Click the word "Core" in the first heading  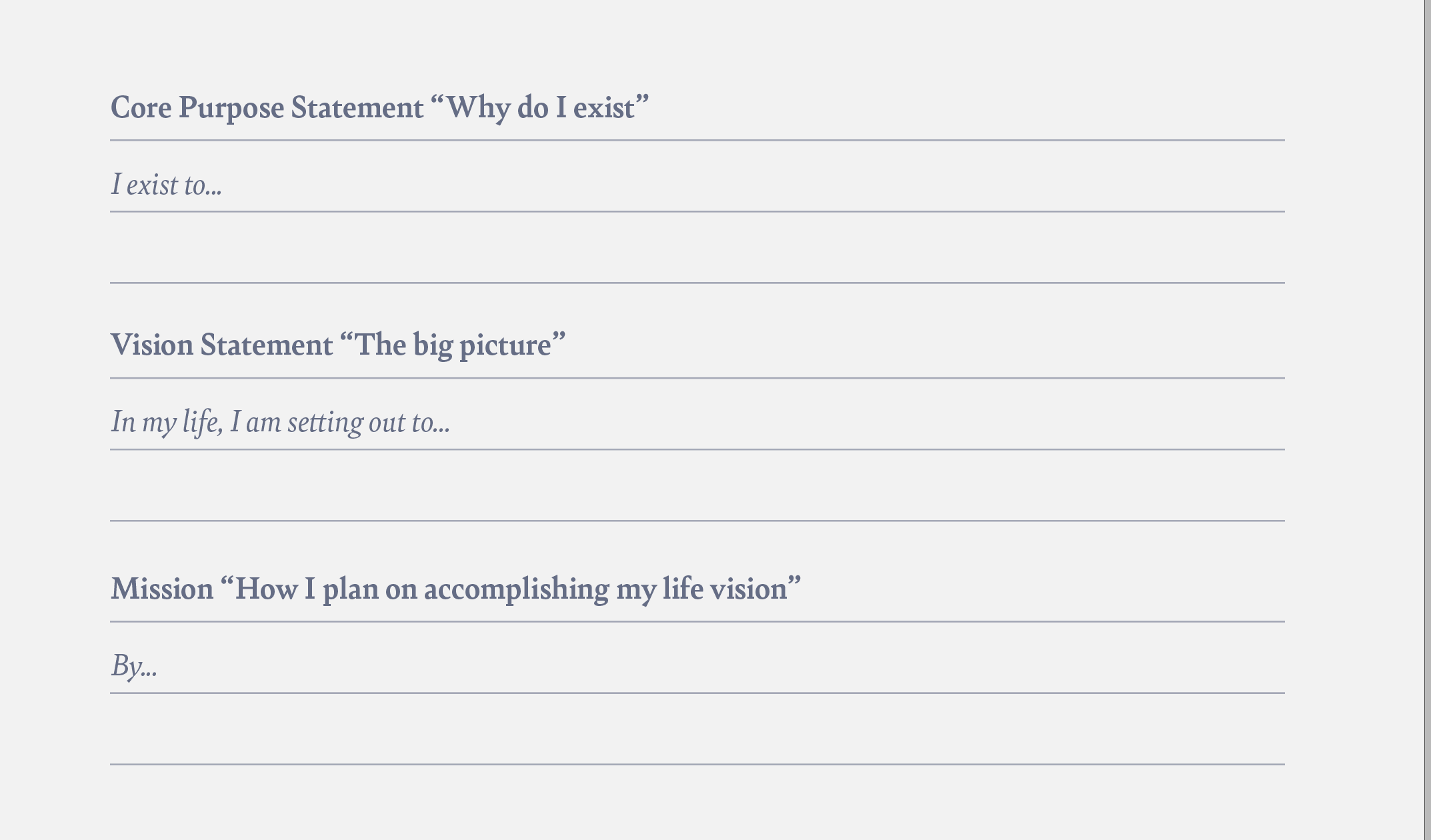141,108
